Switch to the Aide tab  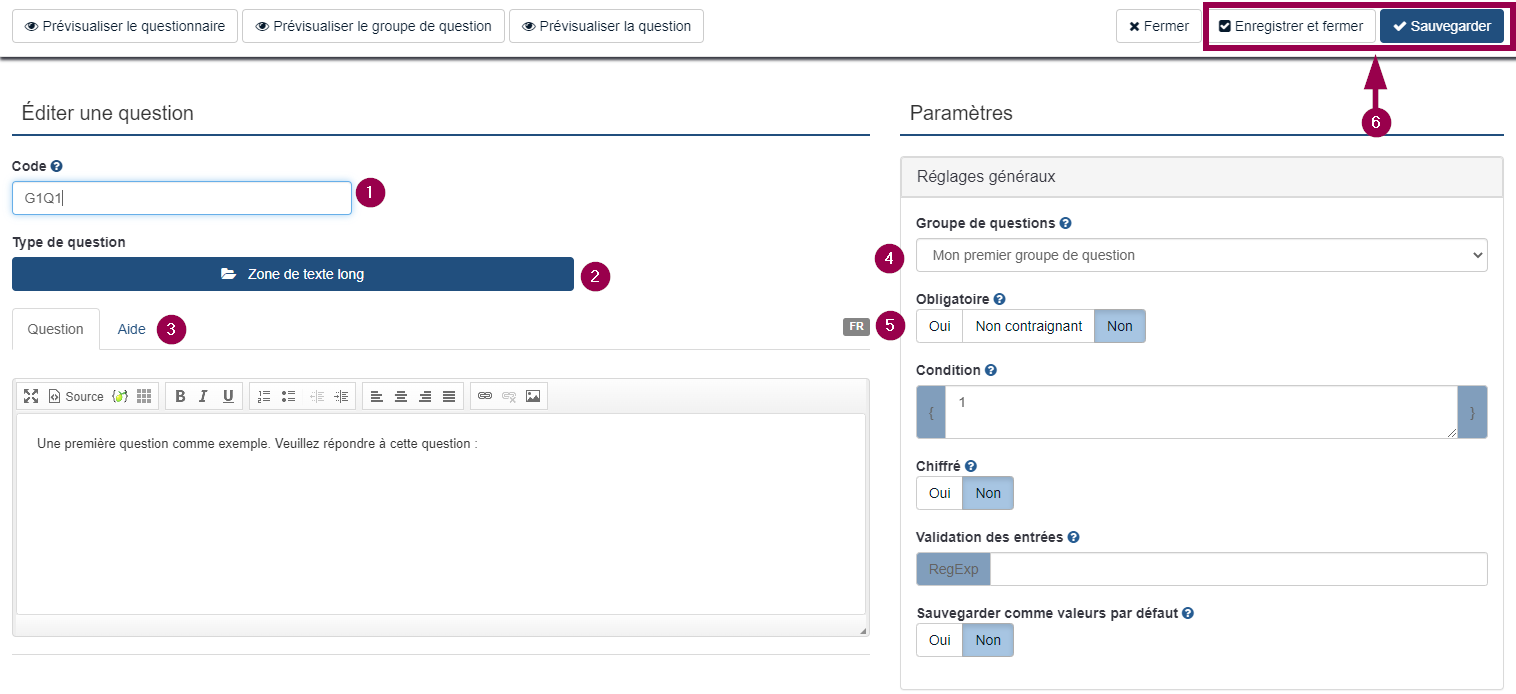click(131, 329)
